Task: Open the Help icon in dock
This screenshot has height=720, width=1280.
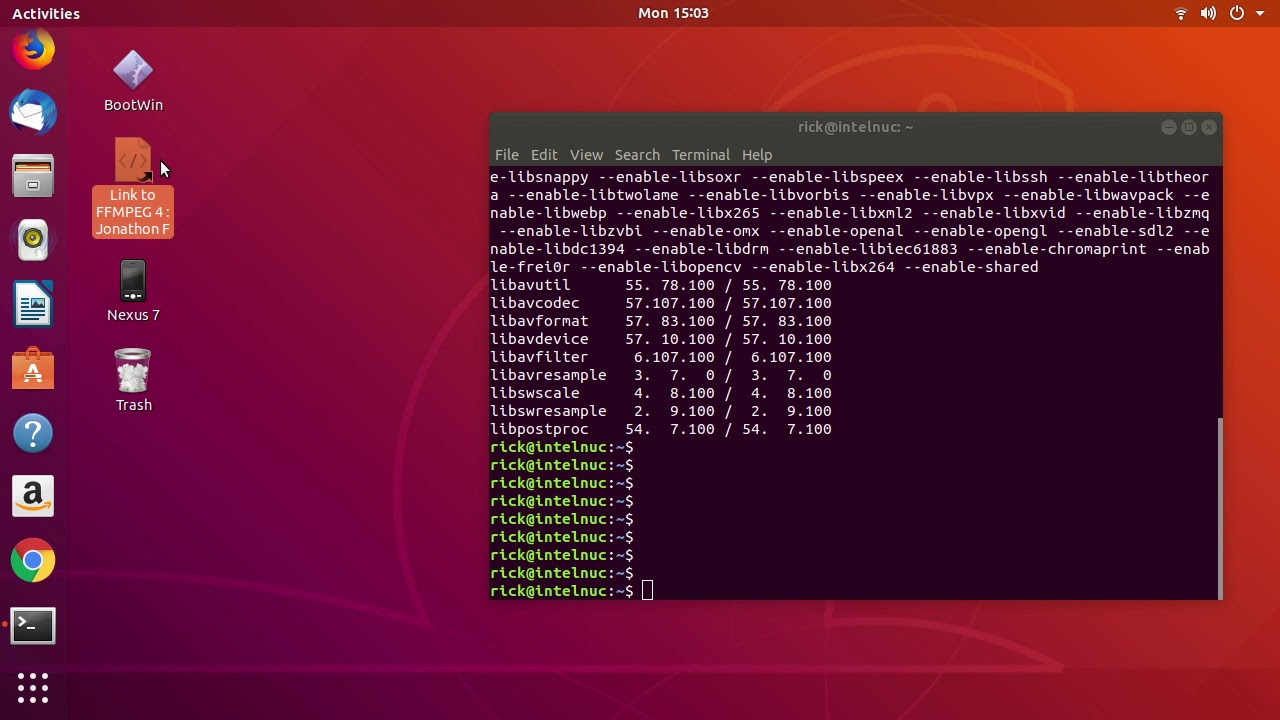Action: [x=33, y=433]
